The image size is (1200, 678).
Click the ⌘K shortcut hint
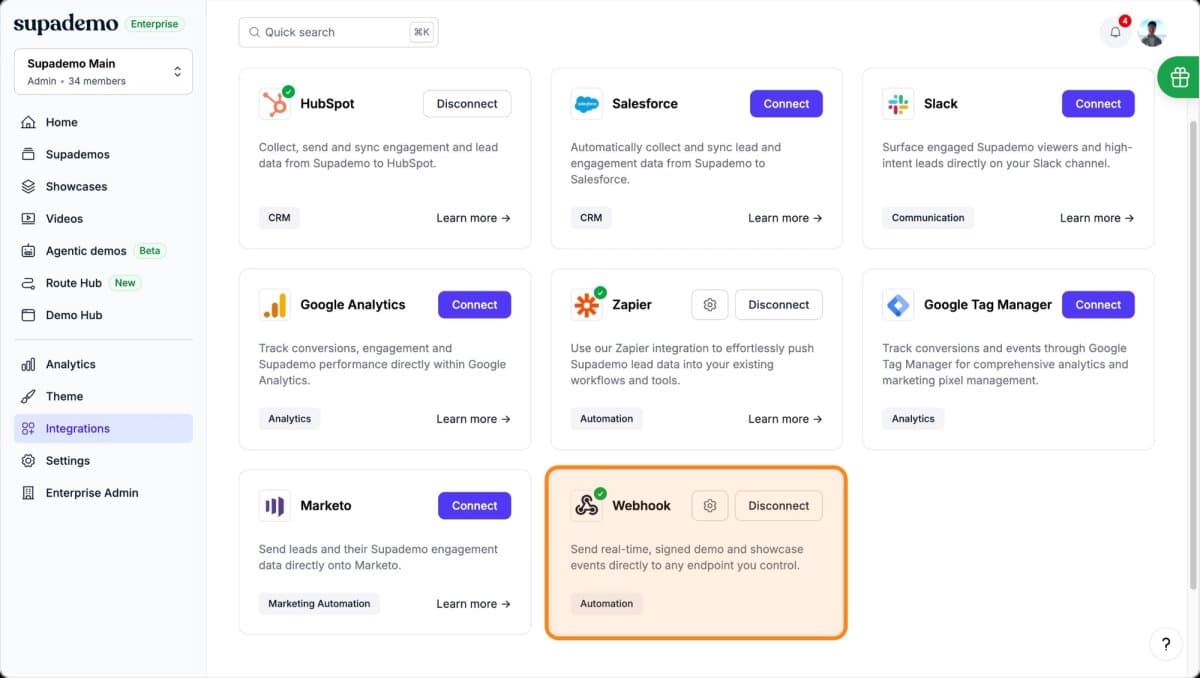421,32
